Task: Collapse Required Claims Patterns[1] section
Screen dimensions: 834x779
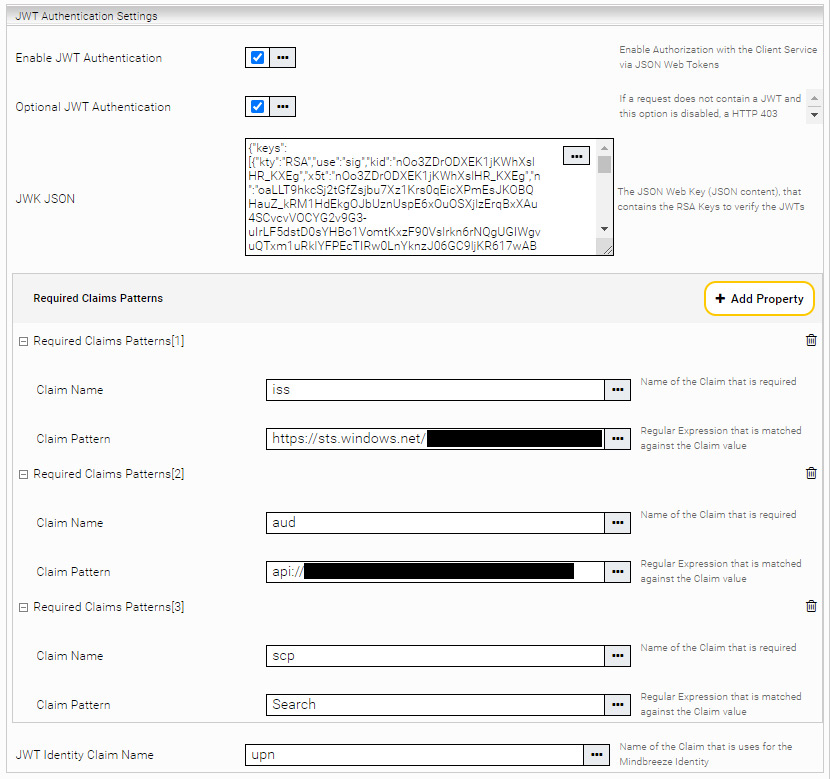Action: (x=23, y=341)
